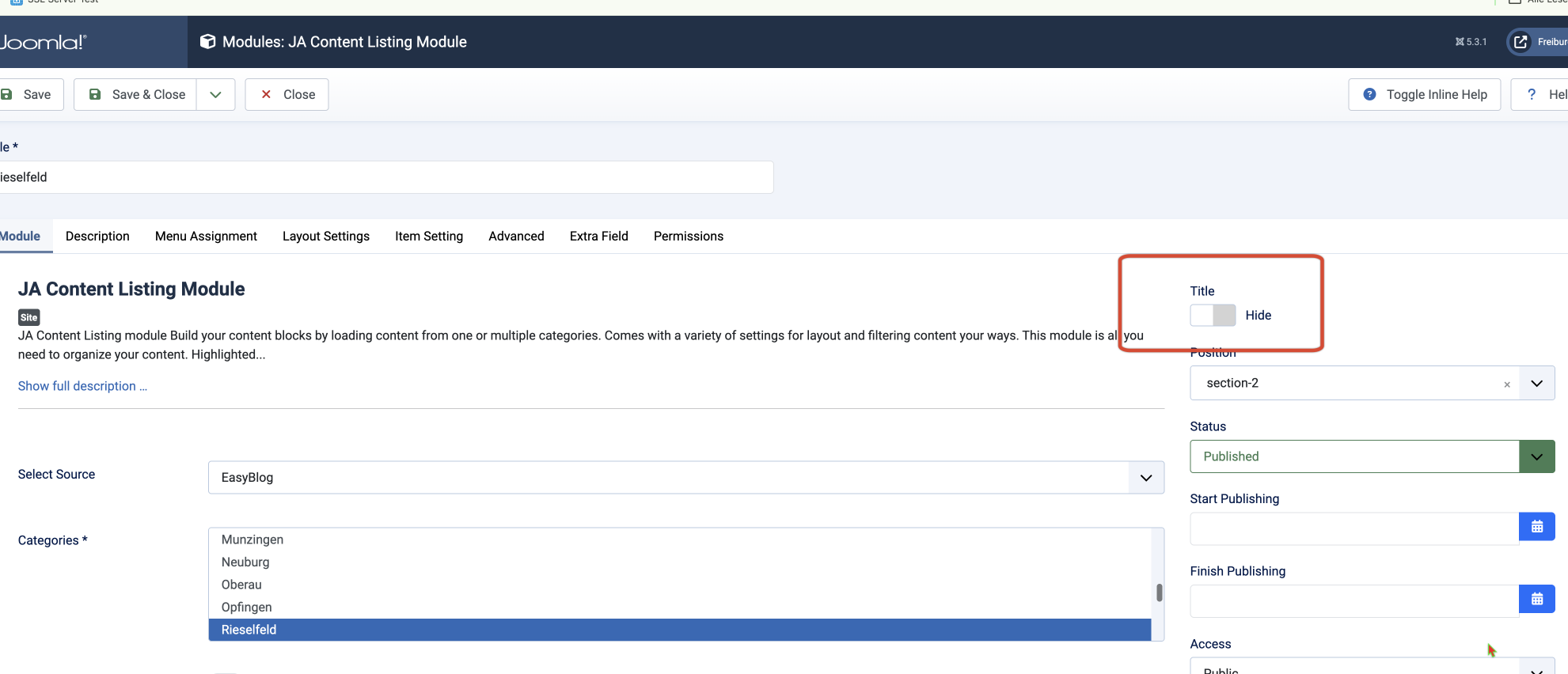The image size is (1568, 674).
Task: Select Neuburg in Categories list
Action: tap(680, 562)
